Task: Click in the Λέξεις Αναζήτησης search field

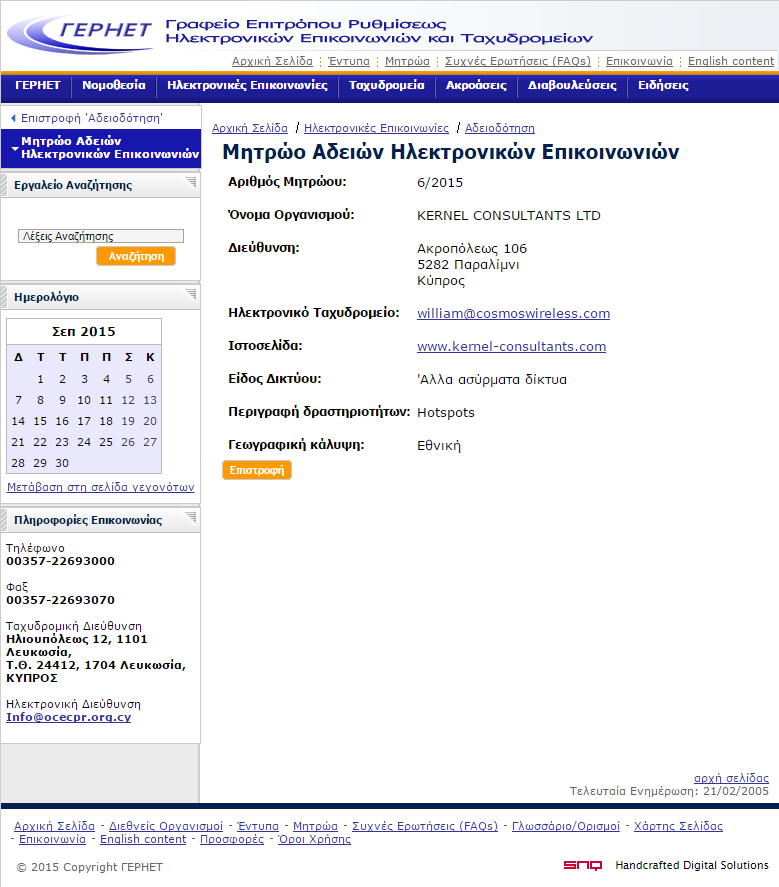Action: pyautogui.click(x=101, y=237)
